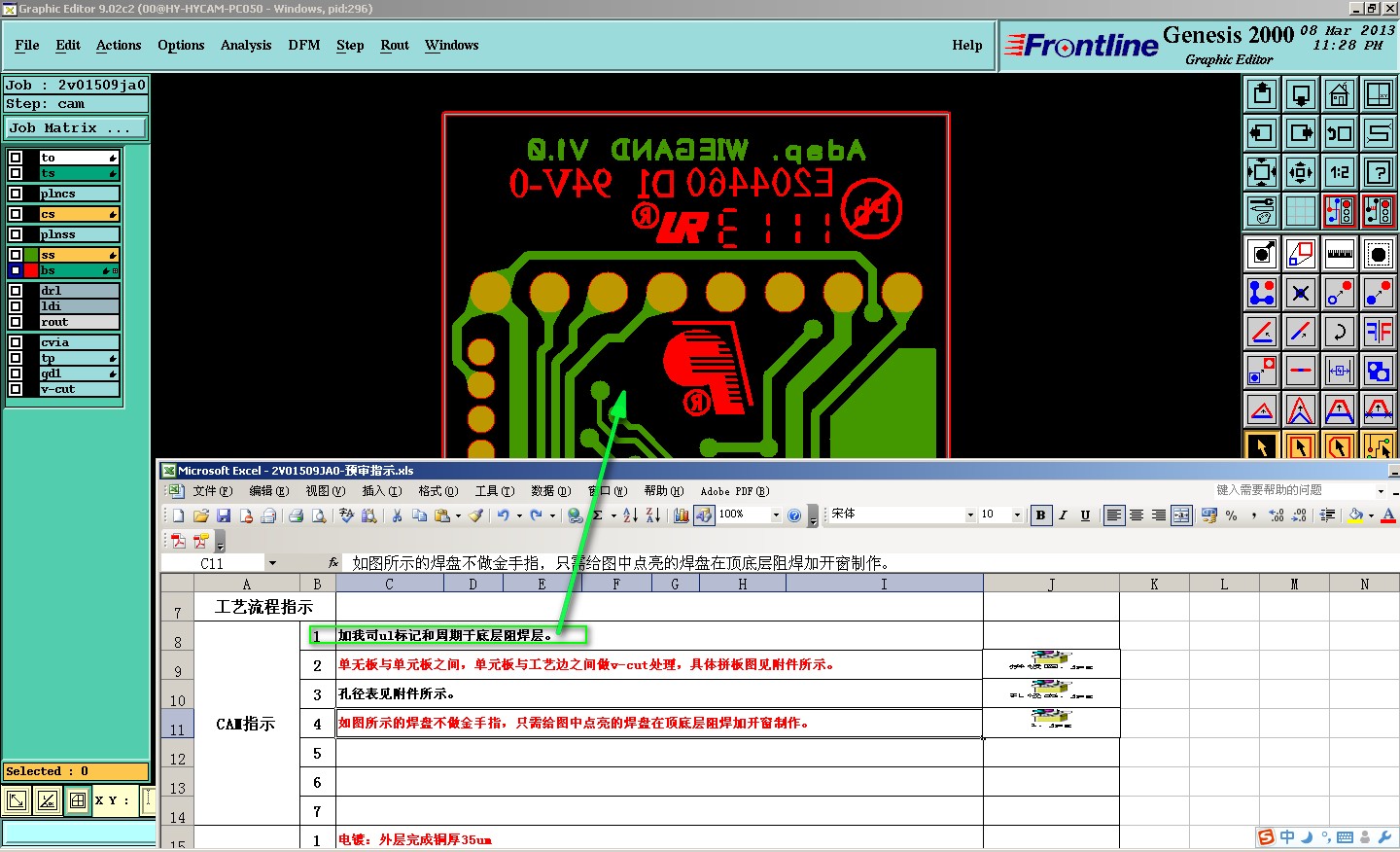
Task: Expand the Excel help question box dropdown
Action: point(1381,491)
